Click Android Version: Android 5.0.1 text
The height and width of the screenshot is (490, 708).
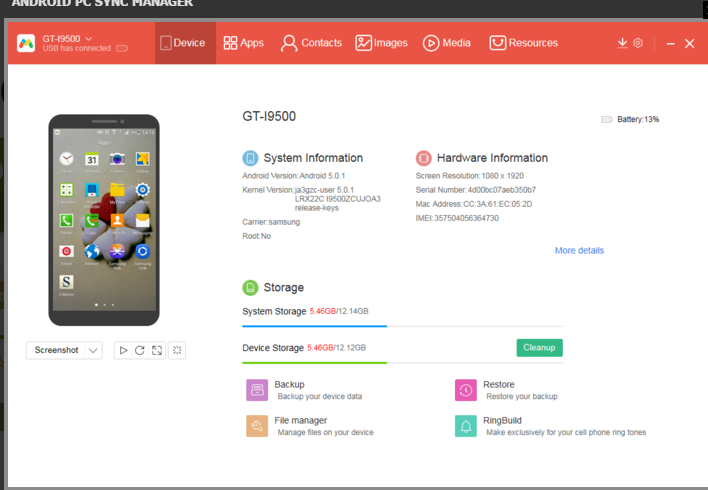tap(293, 176)
